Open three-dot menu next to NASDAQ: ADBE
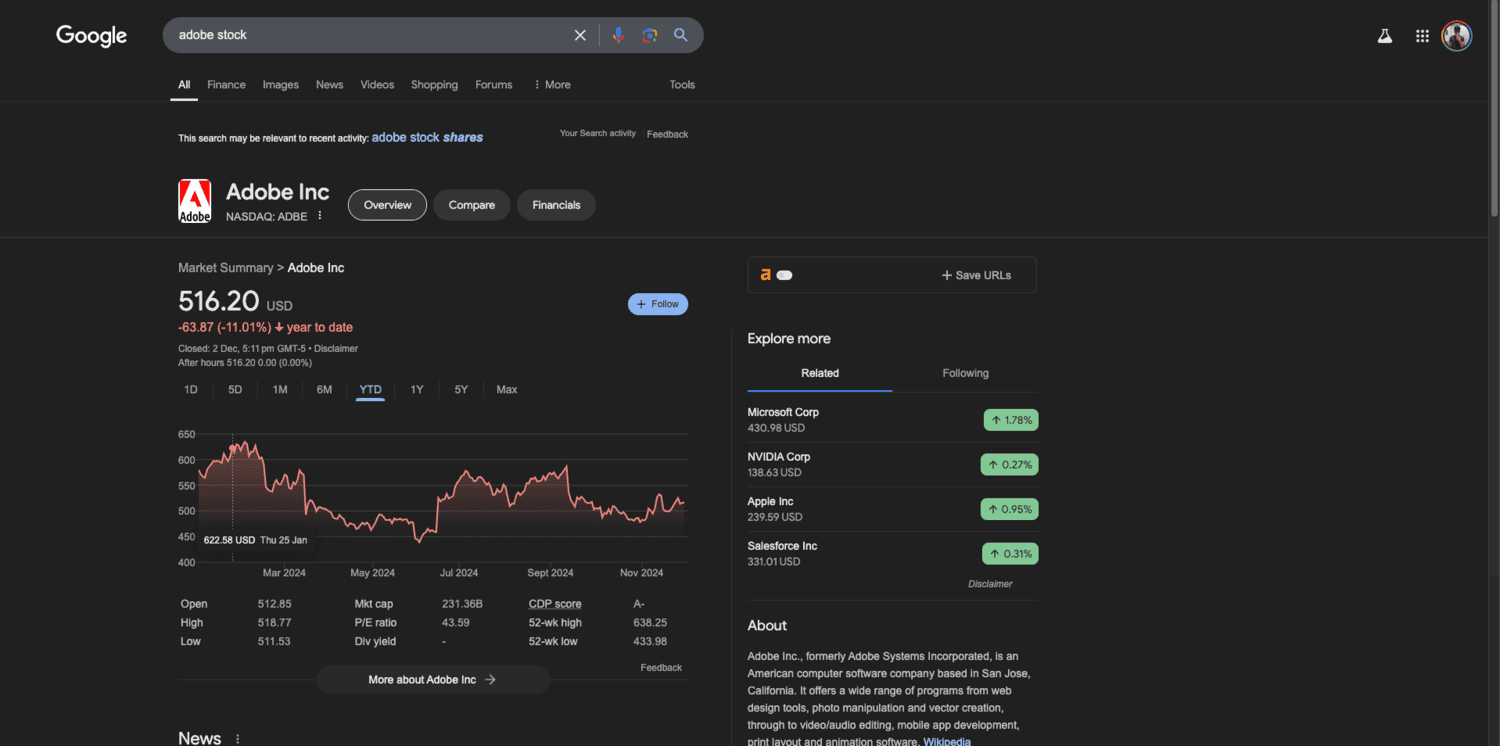This screenshot has height=746, width=1500. pos(320,216)
